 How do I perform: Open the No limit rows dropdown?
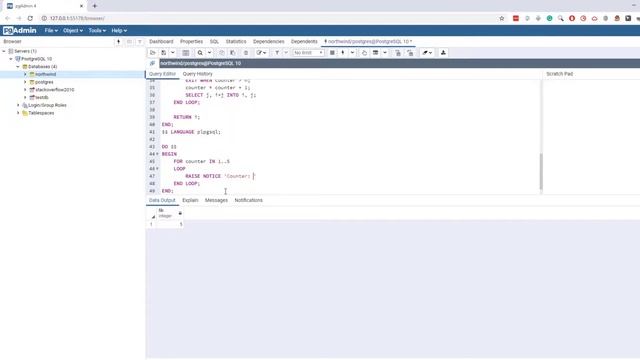[x=308, y=53]
